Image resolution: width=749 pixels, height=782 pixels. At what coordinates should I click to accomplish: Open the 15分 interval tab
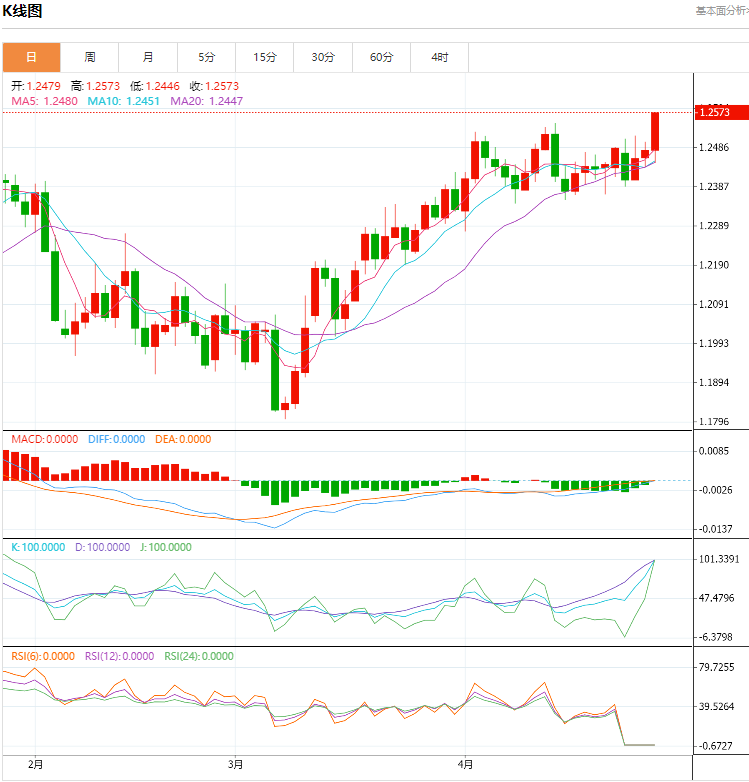click(x=265, y=57)
